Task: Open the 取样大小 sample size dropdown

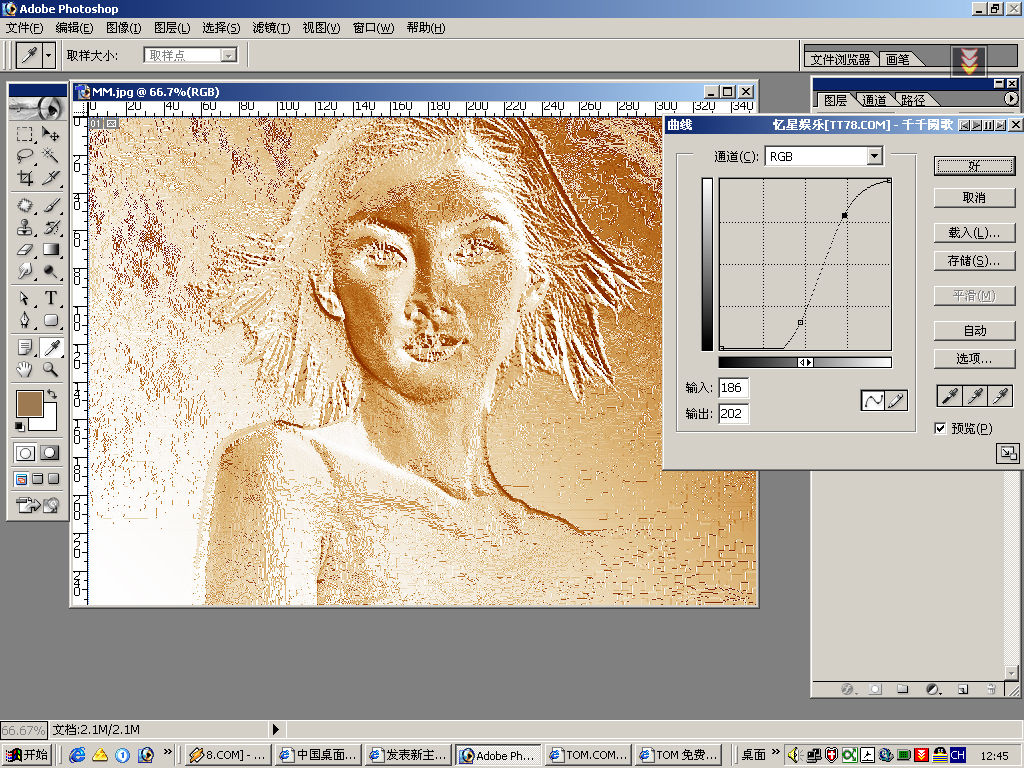Action: (228, 56)
